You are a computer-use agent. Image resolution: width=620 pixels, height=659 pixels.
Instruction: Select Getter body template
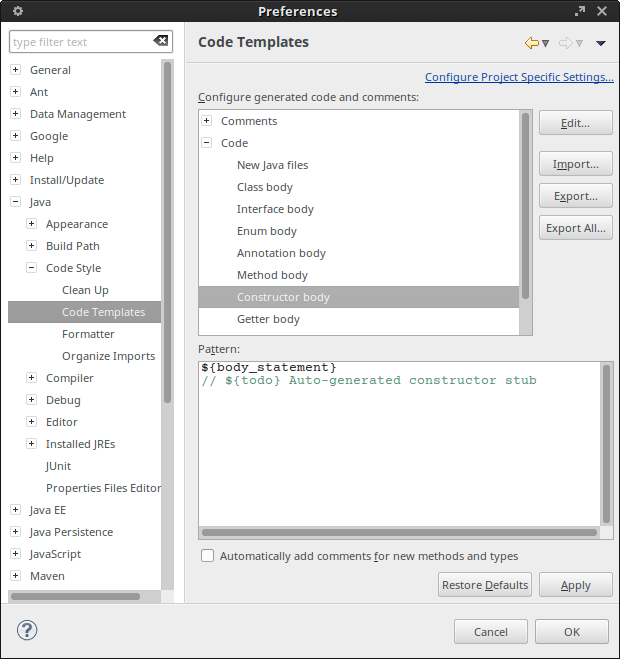tap(268, 319)
